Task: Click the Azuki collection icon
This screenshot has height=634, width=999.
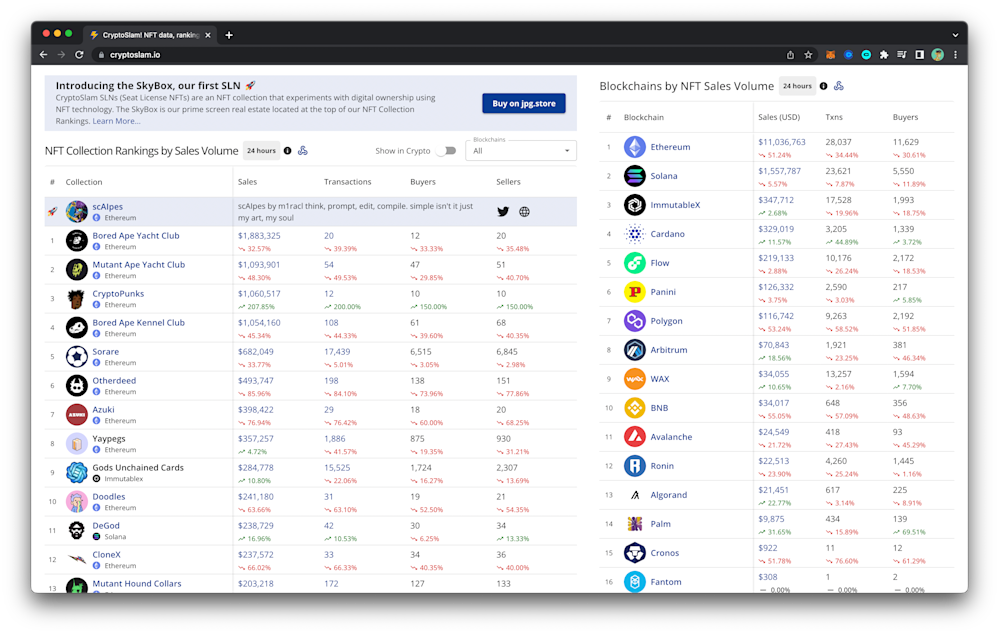Action: coord(76,415)
